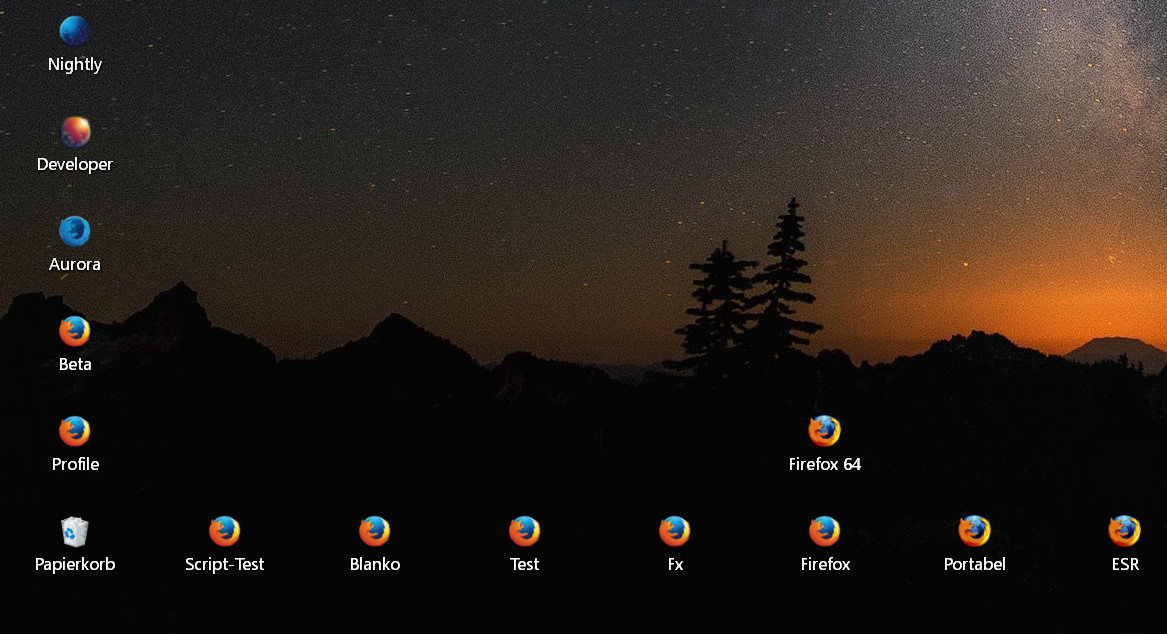Select the Papierkorb recycle bin icon
The height and width of the screenshot is (634, 1167).
[74, 531]
